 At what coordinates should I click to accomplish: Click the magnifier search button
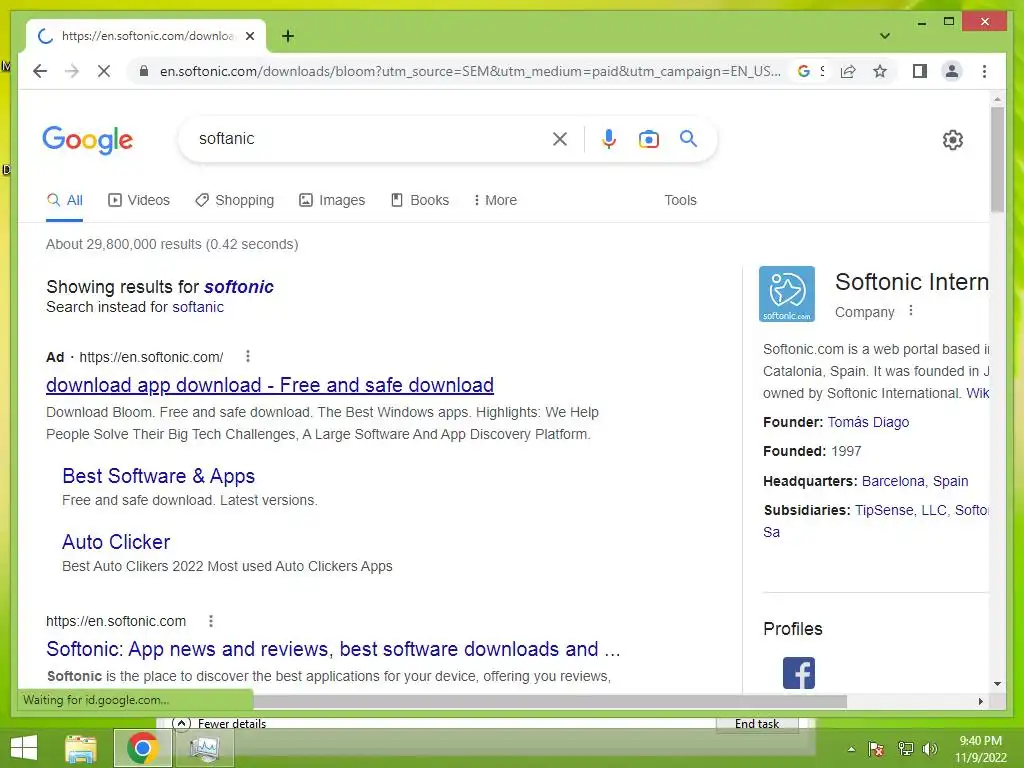coord(688,138)
